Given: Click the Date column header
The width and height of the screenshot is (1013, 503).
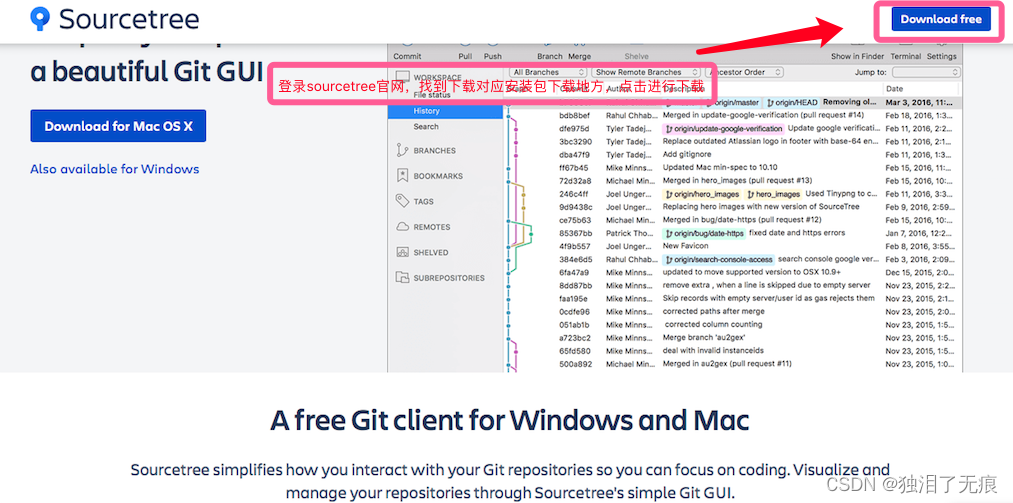Looking at the screenshot, I should pyautogui.click(x=895, y=89).
